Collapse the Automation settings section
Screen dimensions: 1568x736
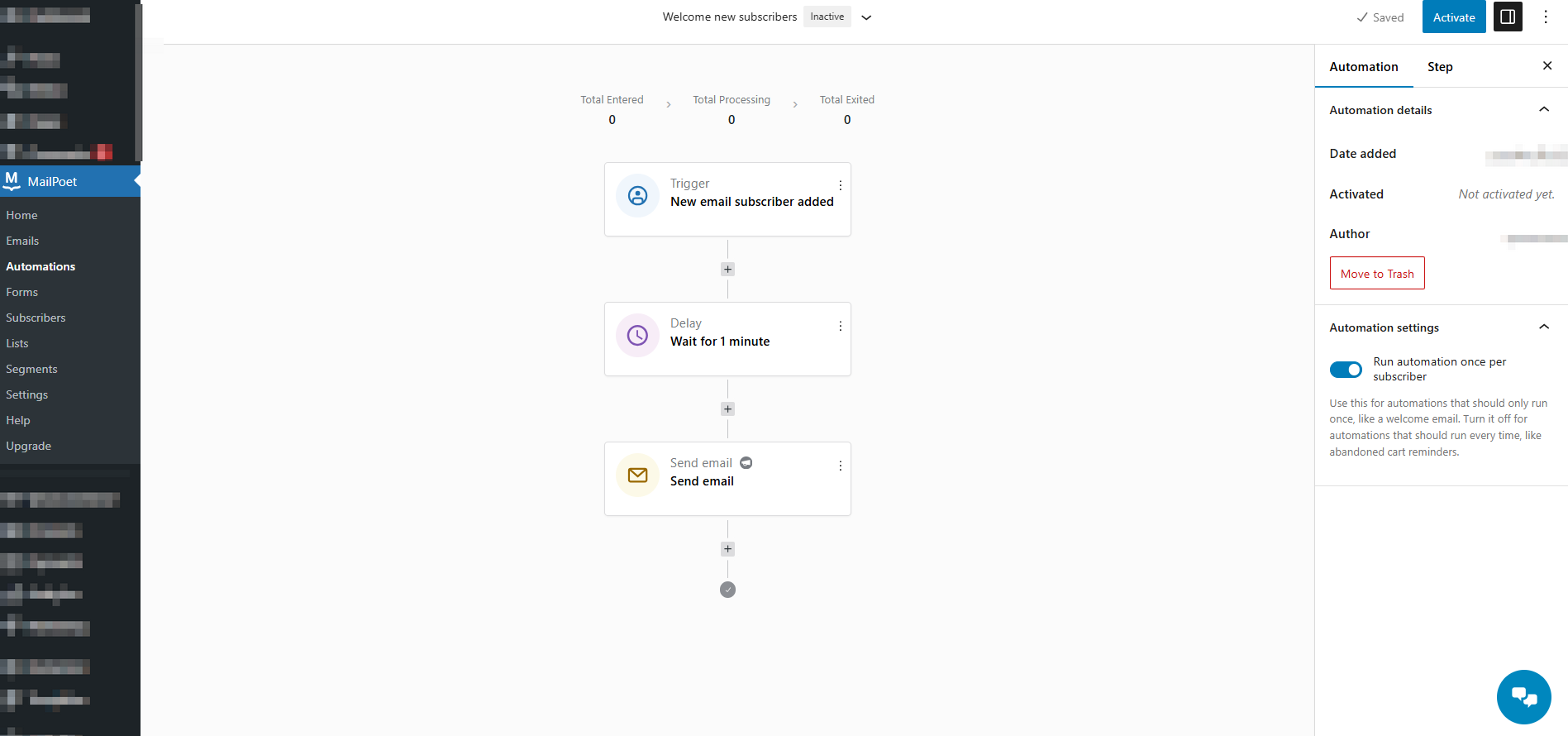1543,327
